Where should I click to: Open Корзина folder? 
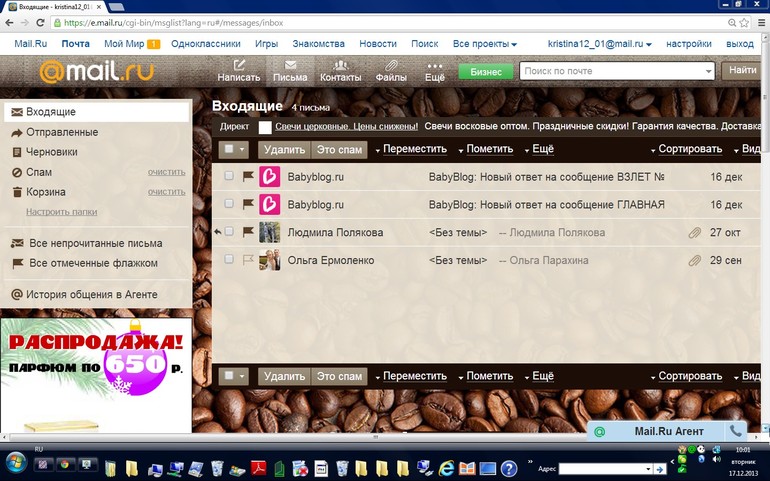[46, 192]
